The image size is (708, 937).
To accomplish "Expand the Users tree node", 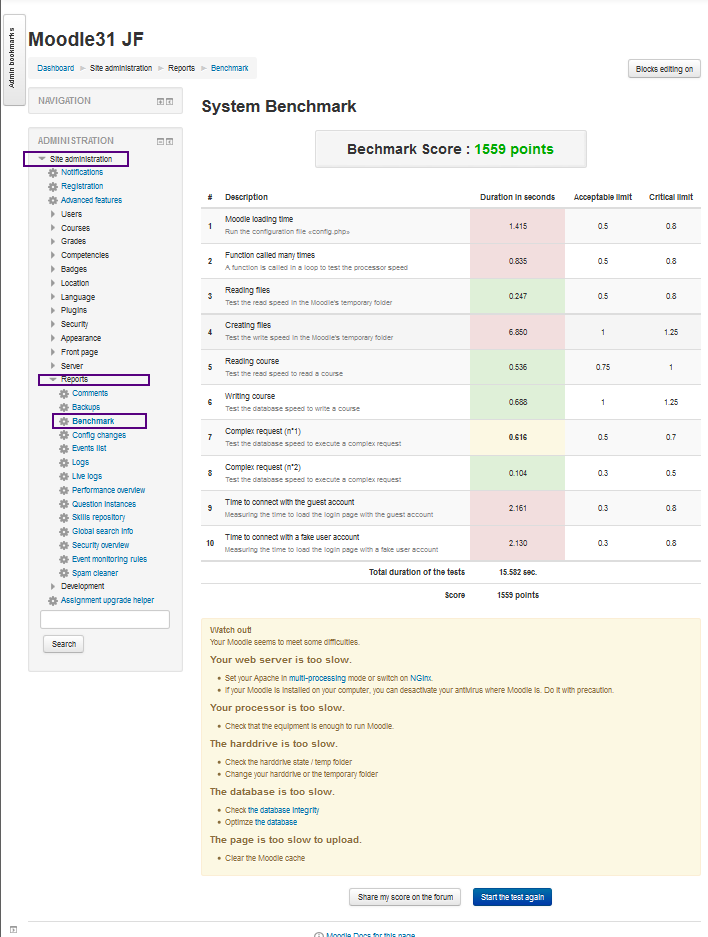I will [53, 214].
